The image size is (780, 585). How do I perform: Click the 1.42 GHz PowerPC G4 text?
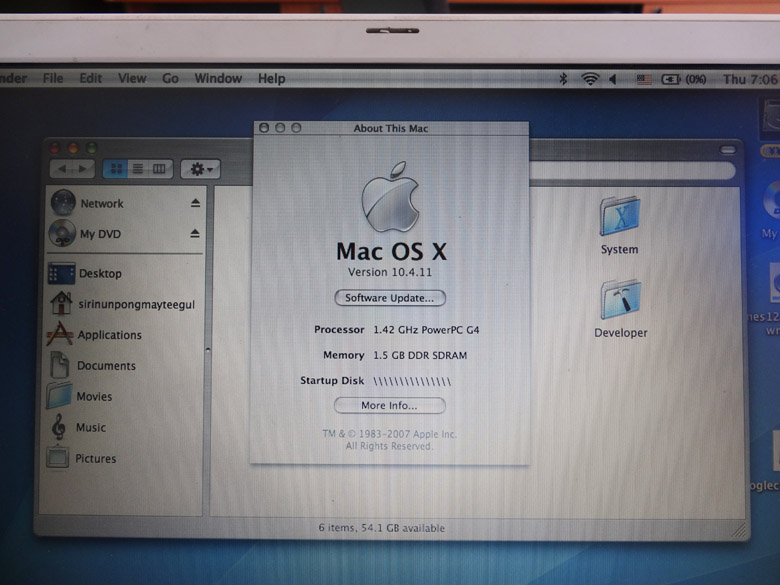pyautogui.click(x=426, y=330)
